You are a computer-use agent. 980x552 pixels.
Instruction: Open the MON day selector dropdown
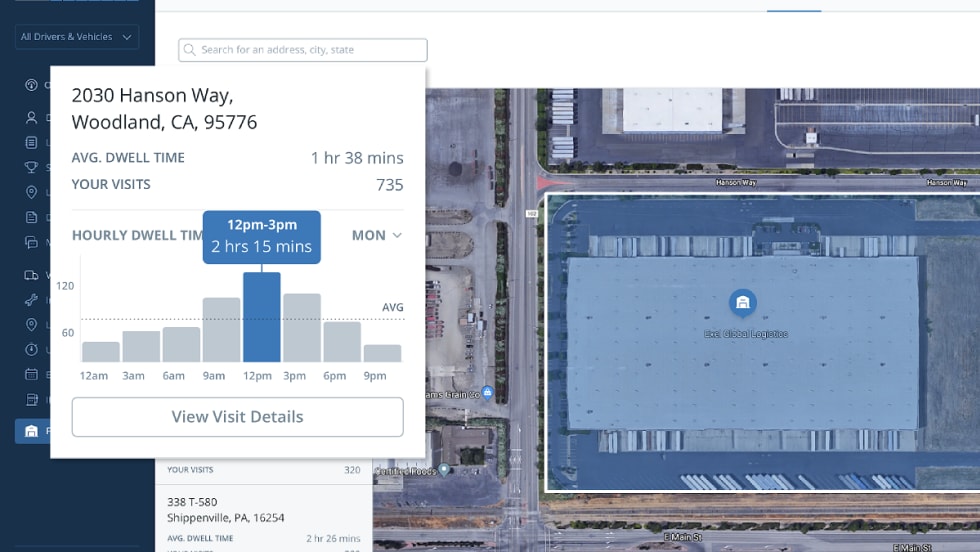376,236
